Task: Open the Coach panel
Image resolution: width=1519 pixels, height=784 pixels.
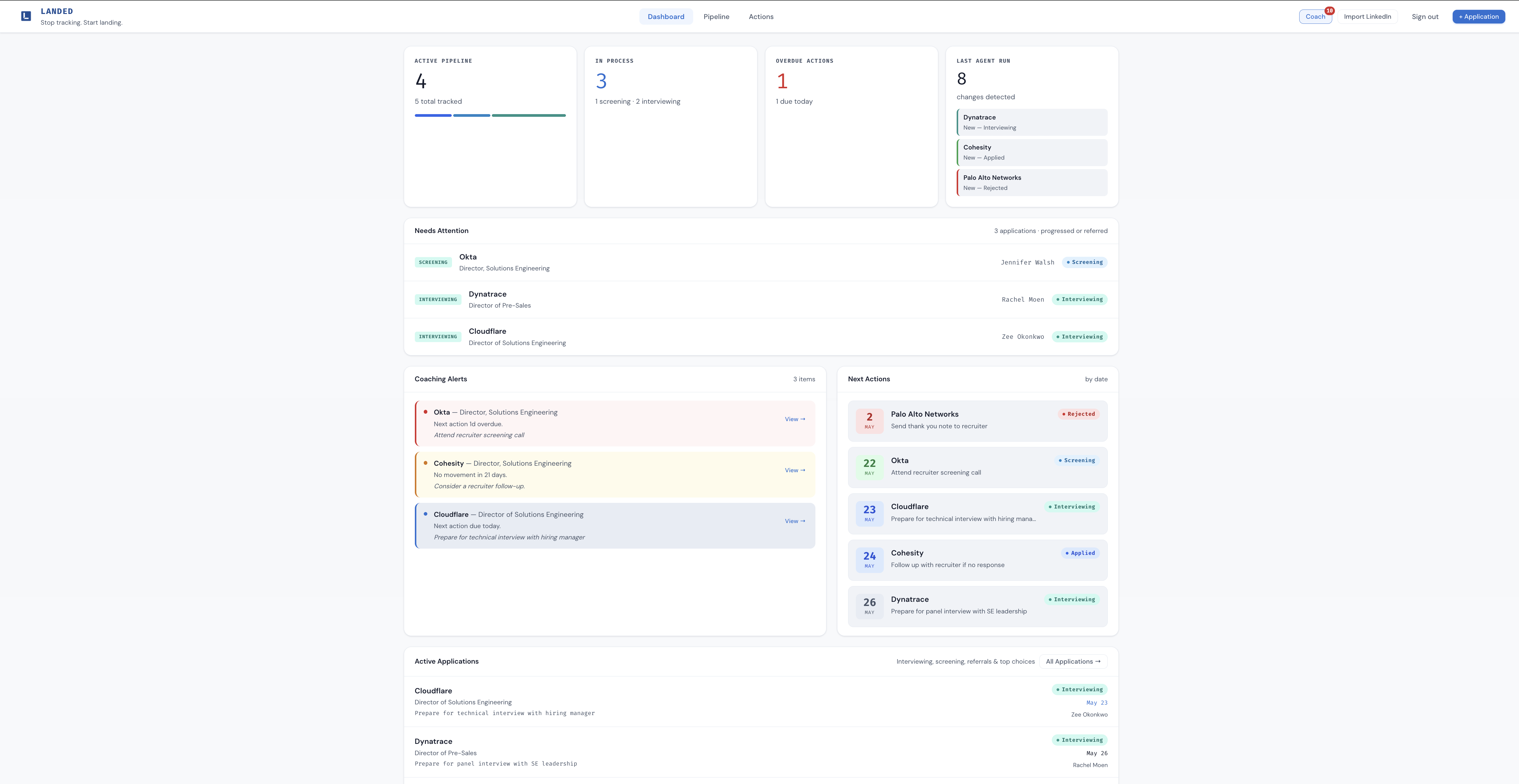Action: pyautogui.click(x=1315, y=17)
